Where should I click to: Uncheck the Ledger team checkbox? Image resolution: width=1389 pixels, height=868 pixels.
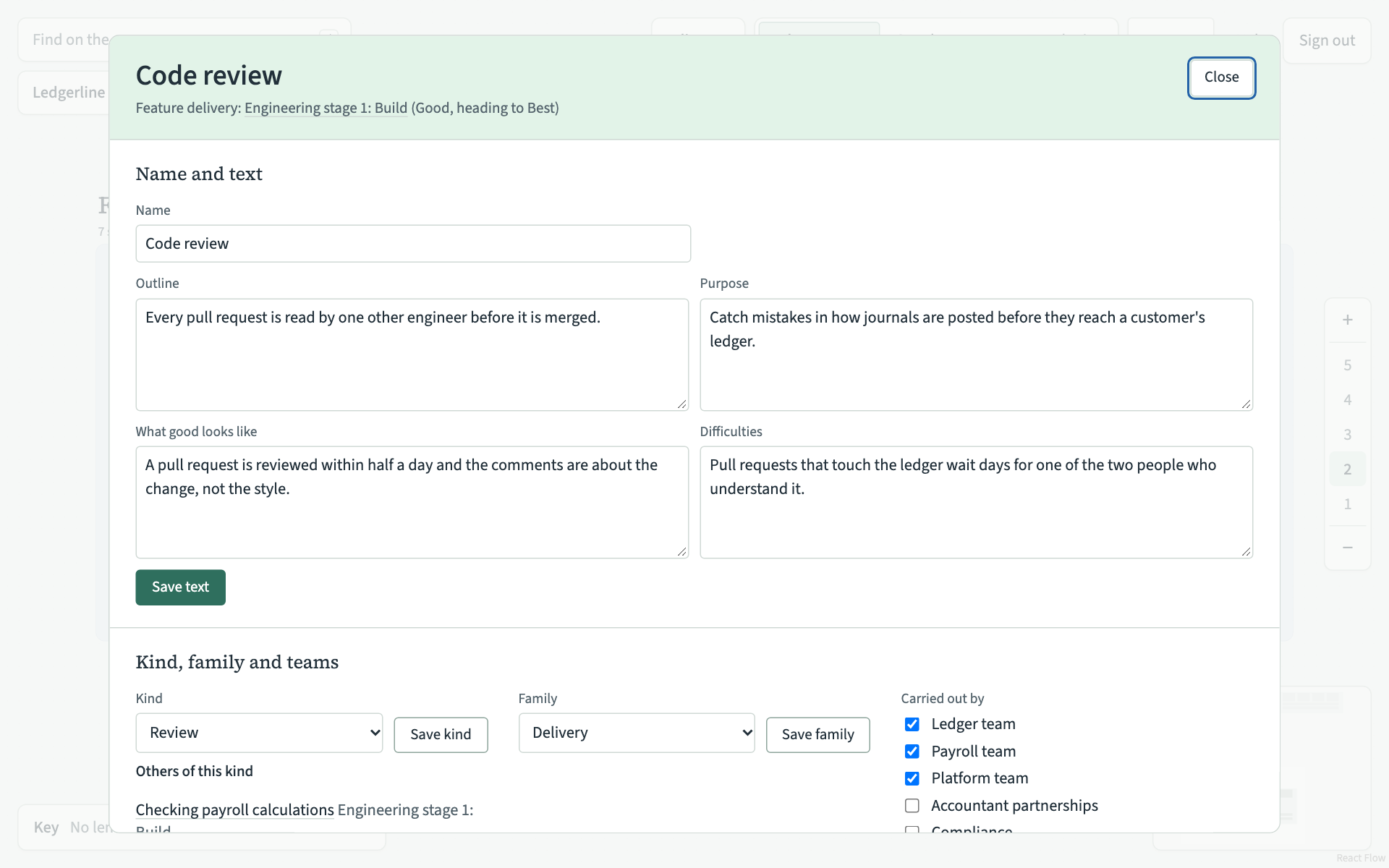(912, 724)
